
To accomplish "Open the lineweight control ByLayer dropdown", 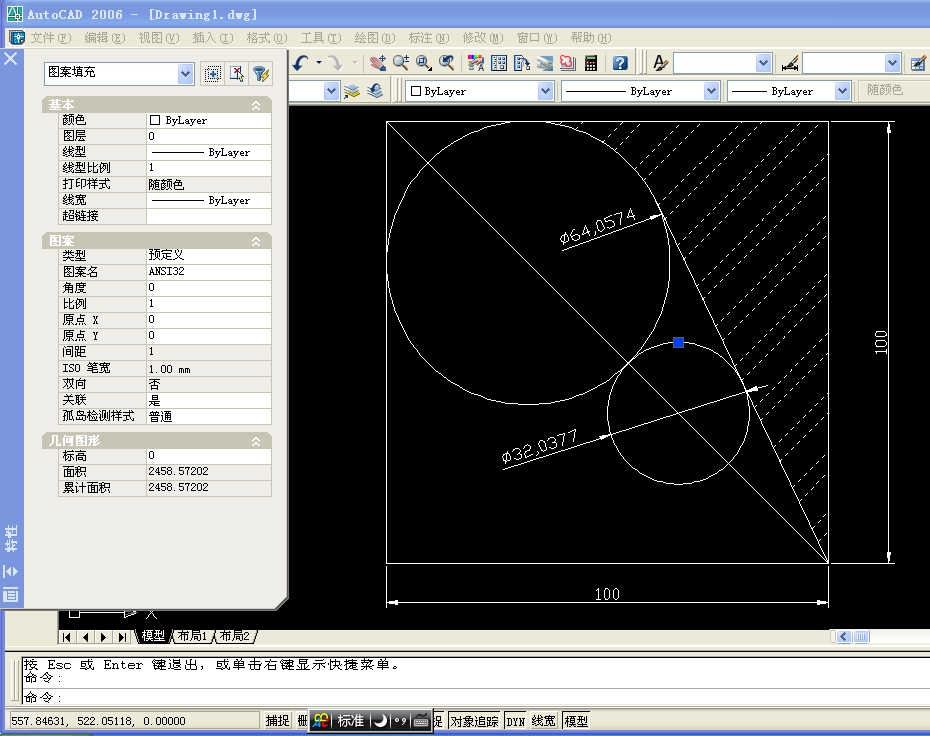I will click(x=842, y=91).
